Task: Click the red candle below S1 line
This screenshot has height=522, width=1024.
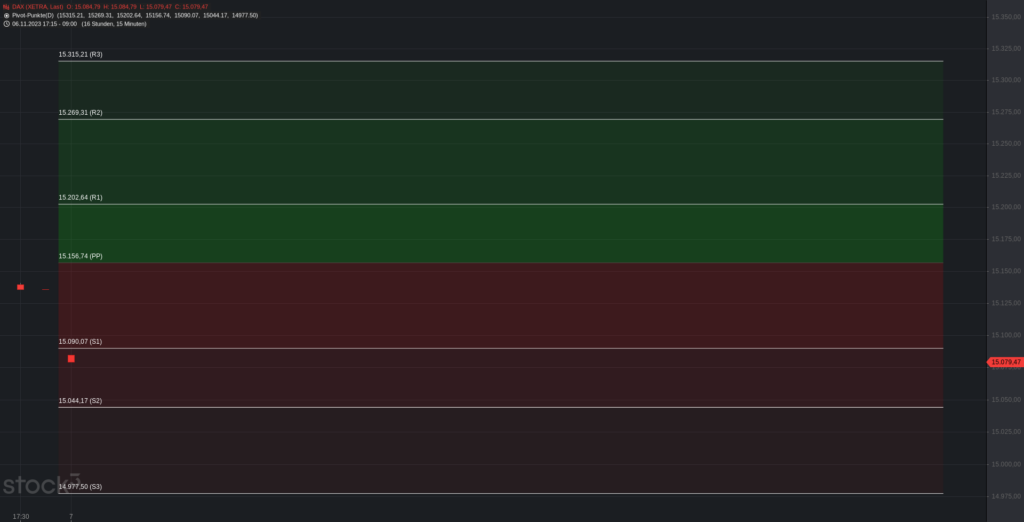Action: point(71,359)
